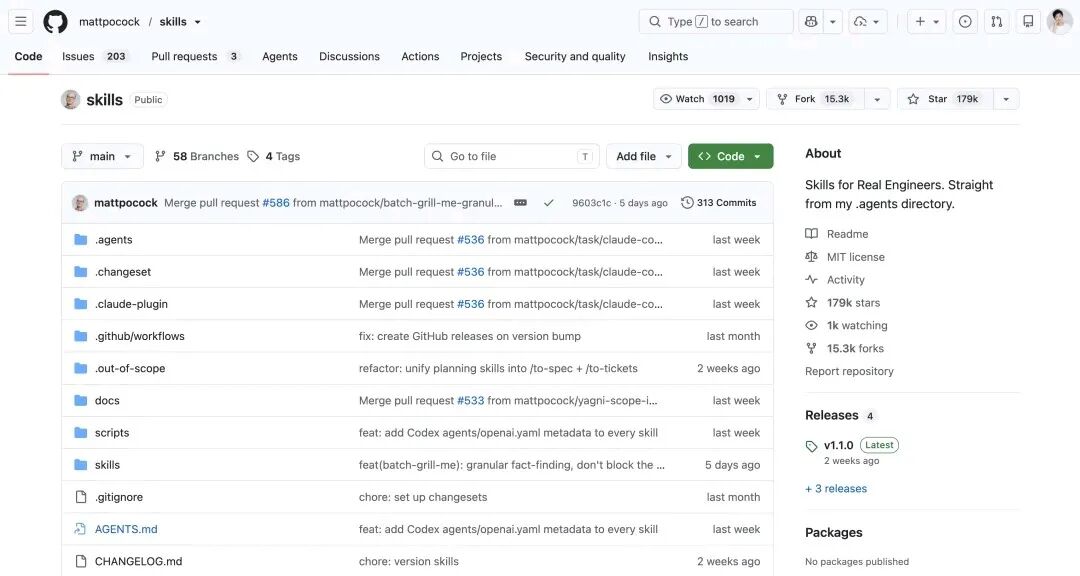Switch to the Insights tab

[x=667, y=56]
